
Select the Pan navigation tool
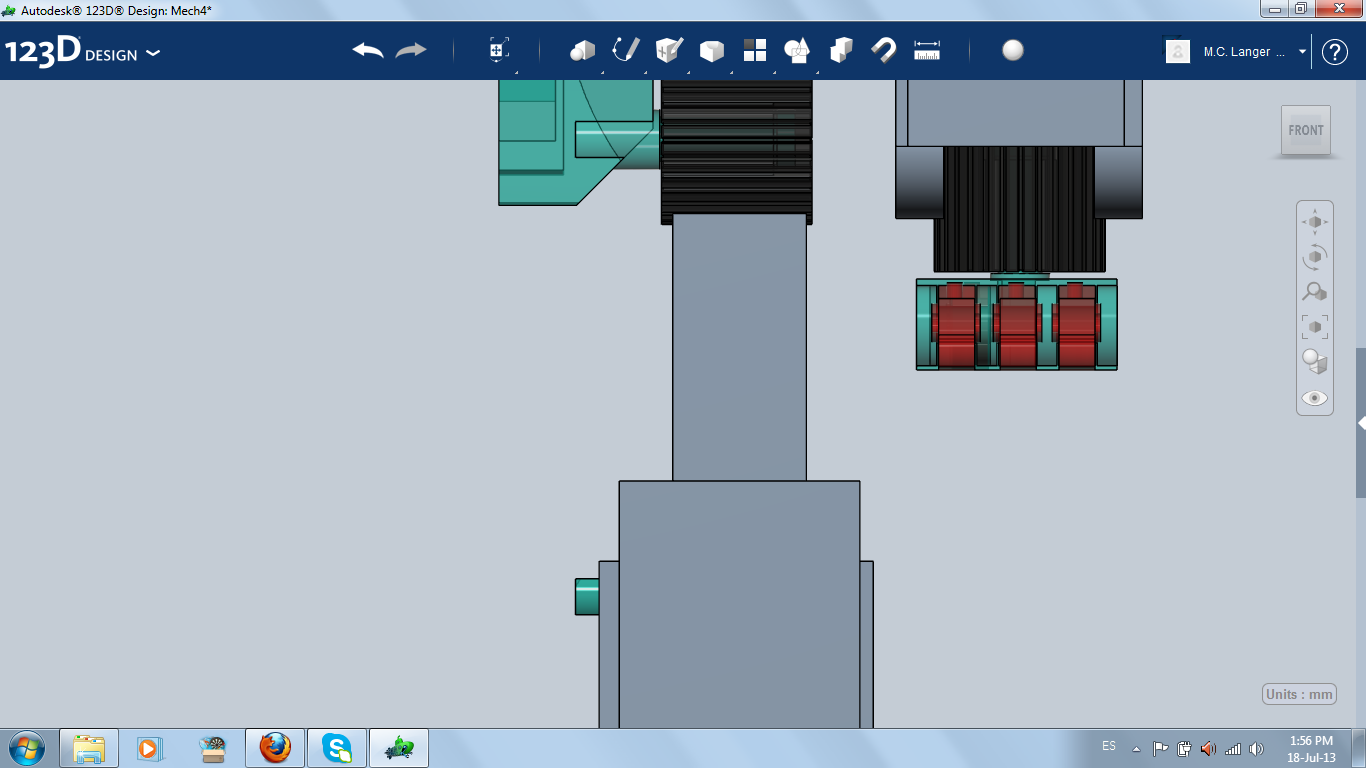(x=1315, y=222)
